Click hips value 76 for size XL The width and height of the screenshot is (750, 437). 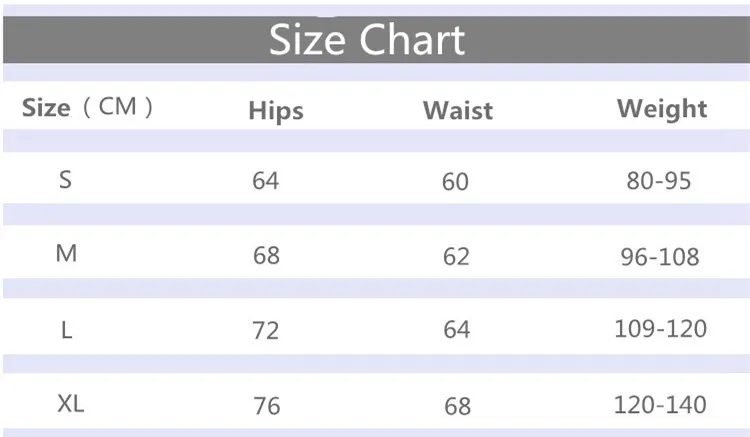click(266, 406)
